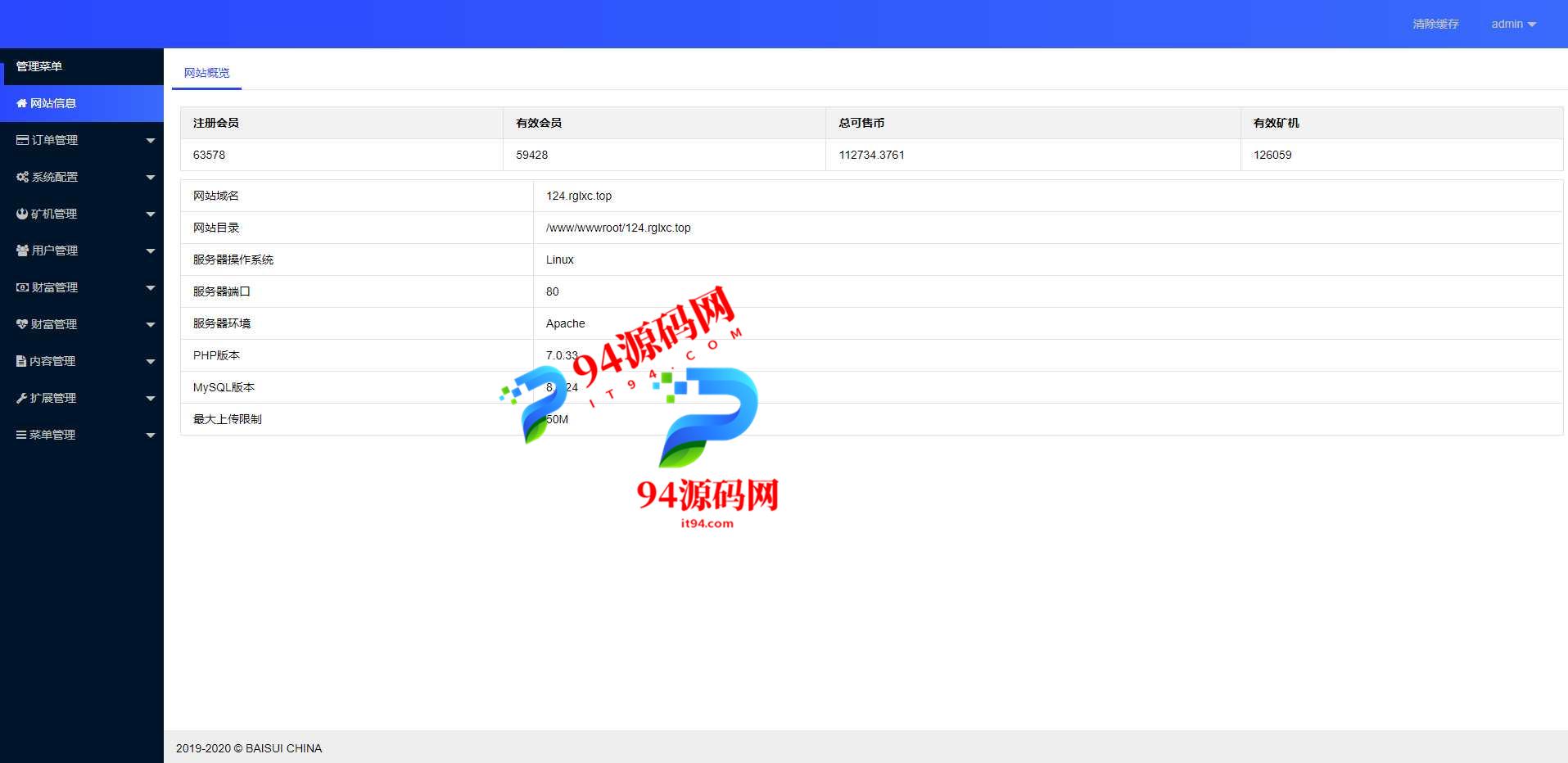Viewport: 1568px width, 763px height.
Task: Expand the arrow of heartbeat 财富管理 item
Action: (x=151, y=325)
